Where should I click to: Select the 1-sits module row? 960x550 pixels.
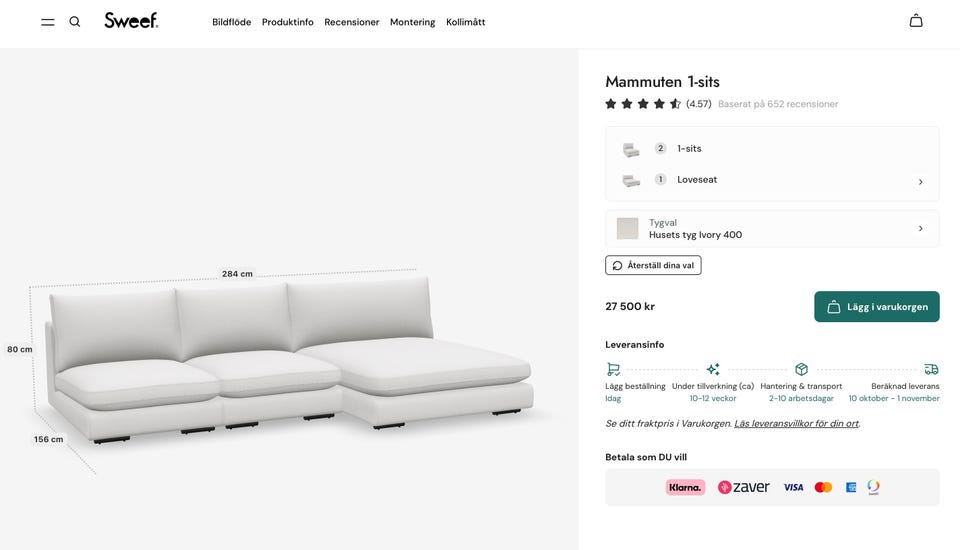point(688,148)
